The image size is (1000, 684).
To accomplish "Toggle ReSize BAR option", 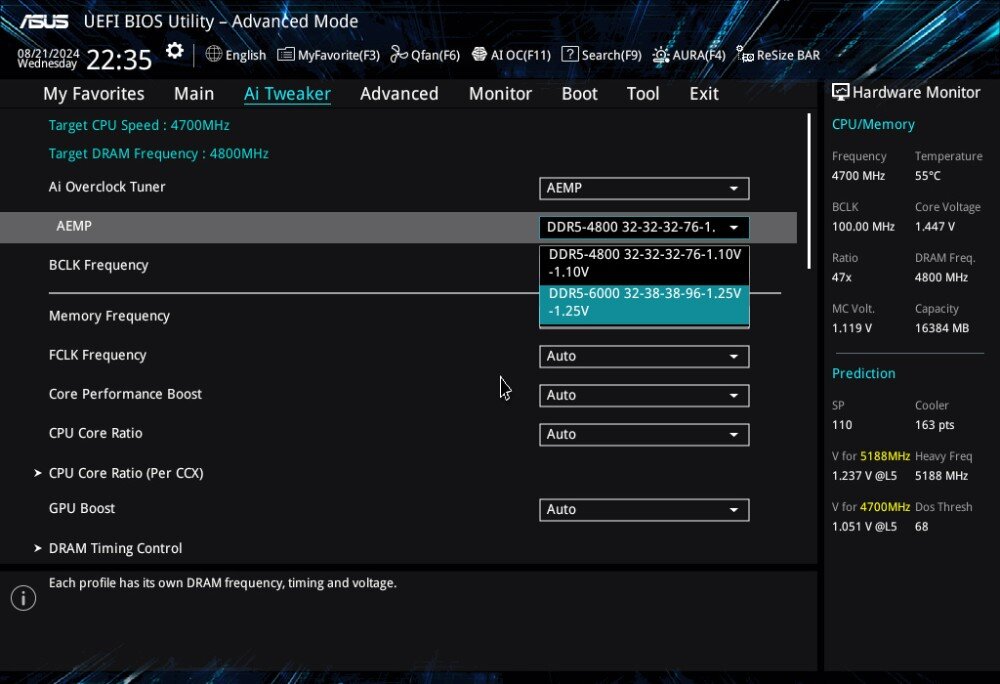I will coord(778,55).
